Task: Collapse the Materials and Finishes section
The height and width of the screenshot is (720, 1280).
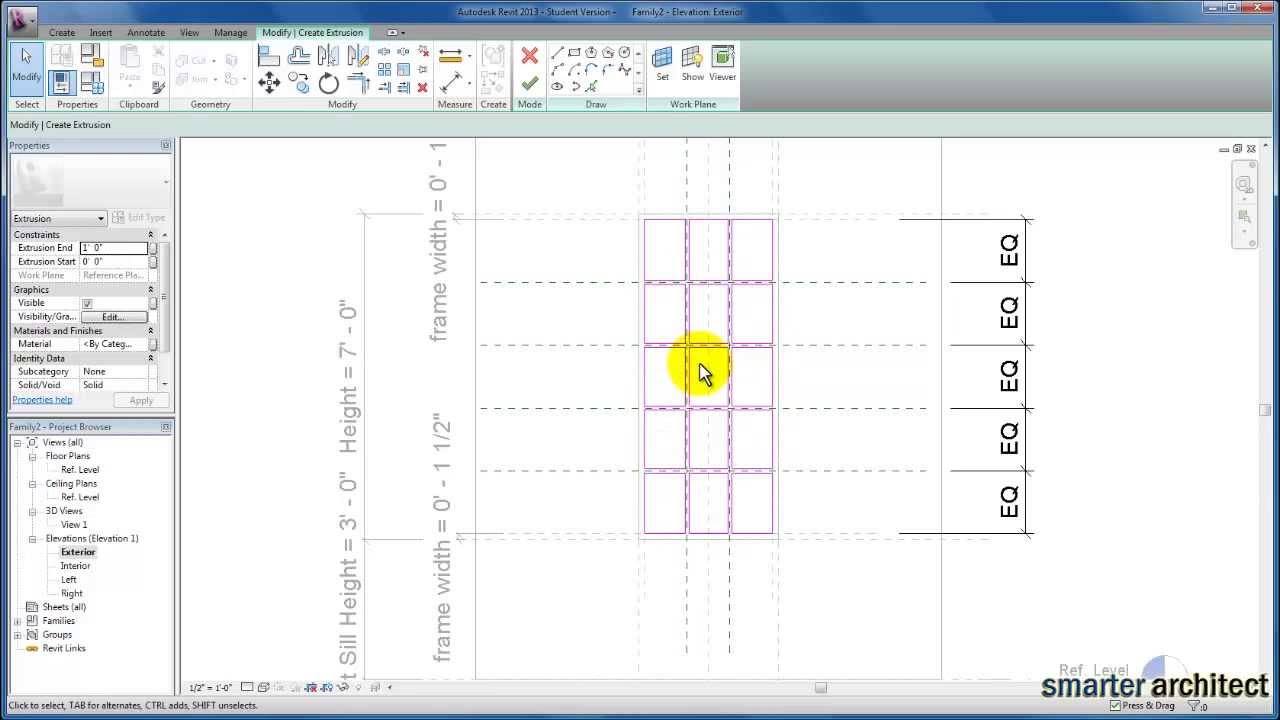Action: click(151, 331)
